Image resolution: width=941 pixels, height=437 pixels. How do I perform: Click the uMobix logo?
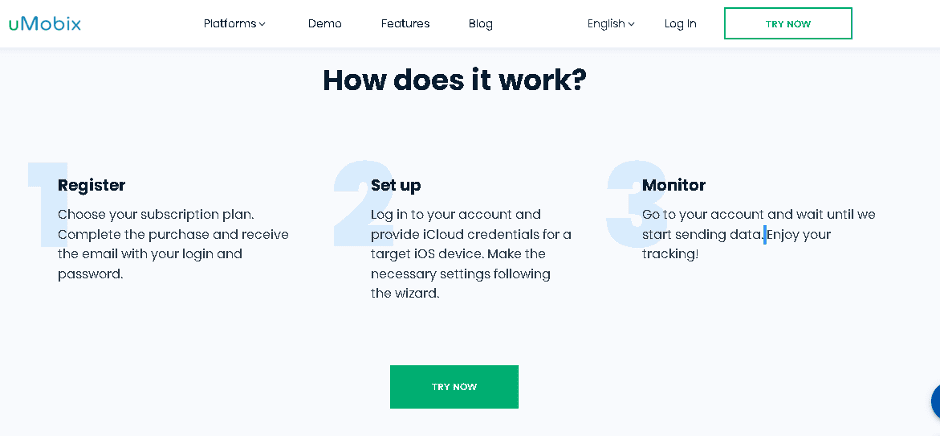click(x=45, y=24)
